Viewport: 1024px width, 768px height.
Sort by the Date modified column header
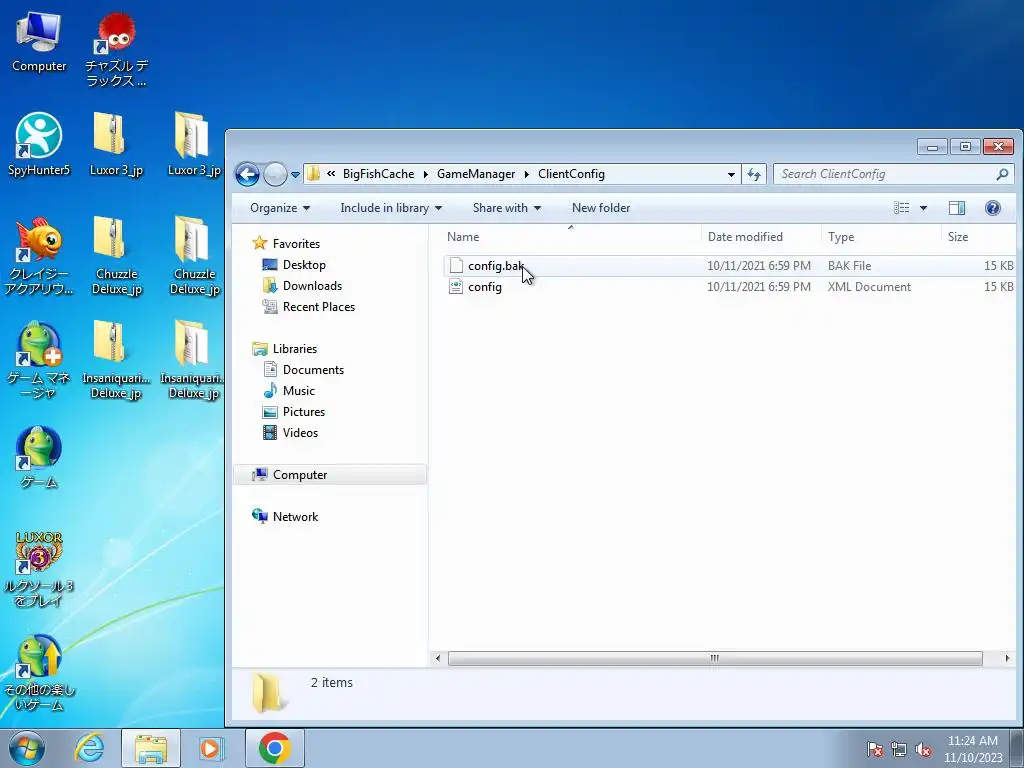[x=761, y=236]
